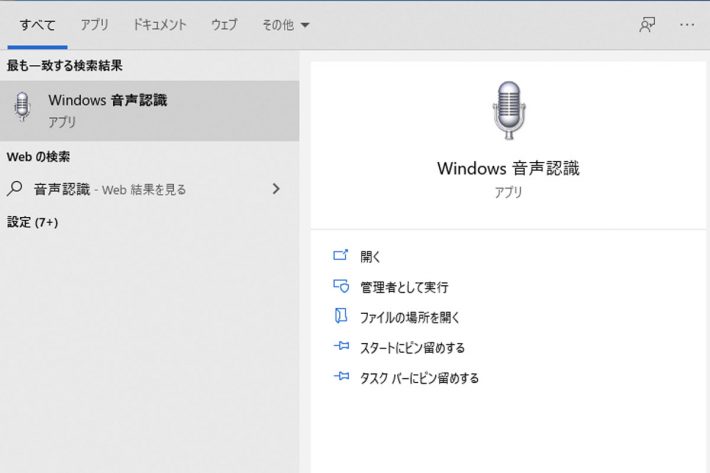Viewport: 710px width, 473px height.
Task: Click the small microphone icon in results
Action: (x=22, y=106)
